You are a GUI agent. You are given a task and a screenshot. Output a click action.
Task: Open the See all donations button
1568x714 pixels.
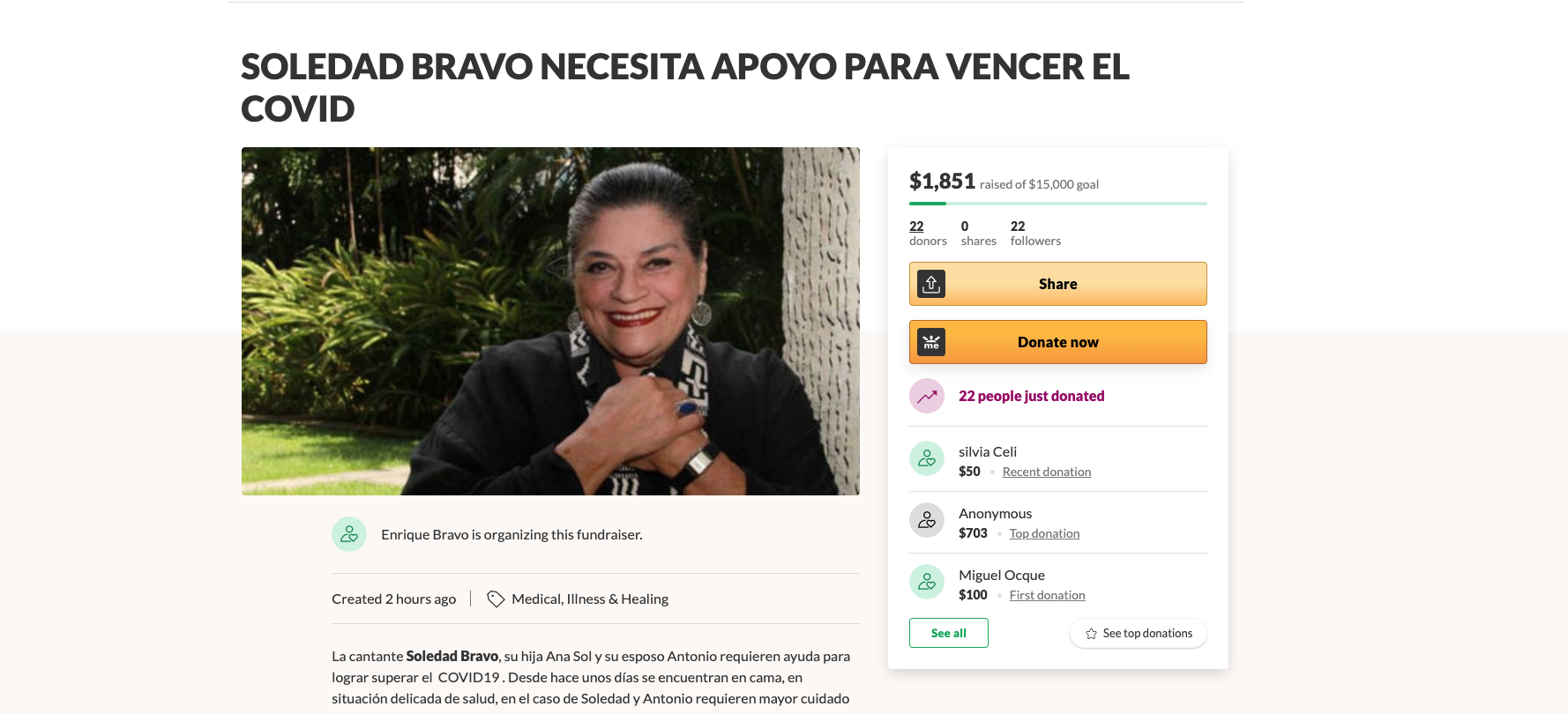(949, 633)
